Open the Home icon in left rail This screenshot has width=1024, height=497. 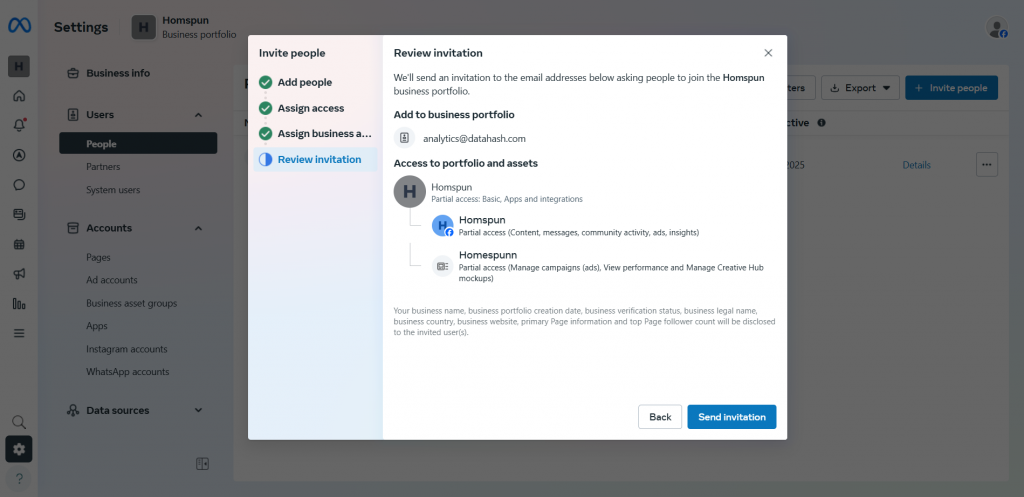(19, 96)
